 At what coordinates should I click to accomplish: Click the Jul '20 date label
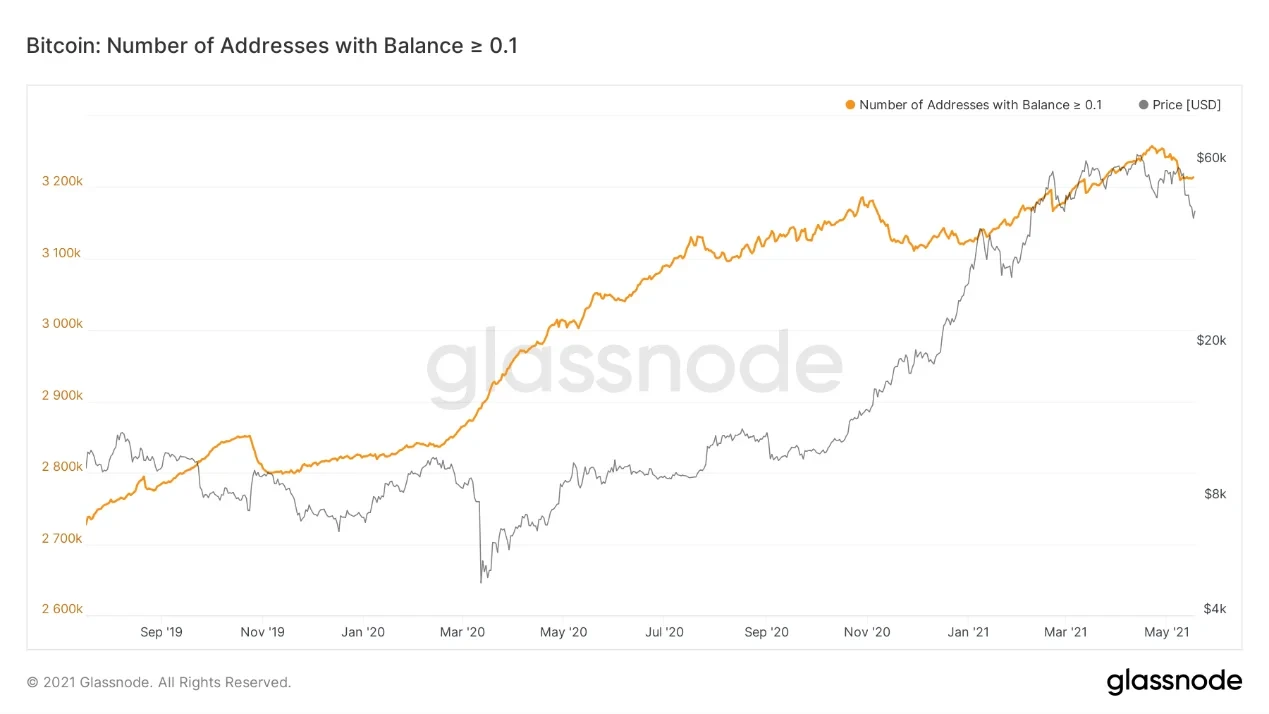(664, 632)
